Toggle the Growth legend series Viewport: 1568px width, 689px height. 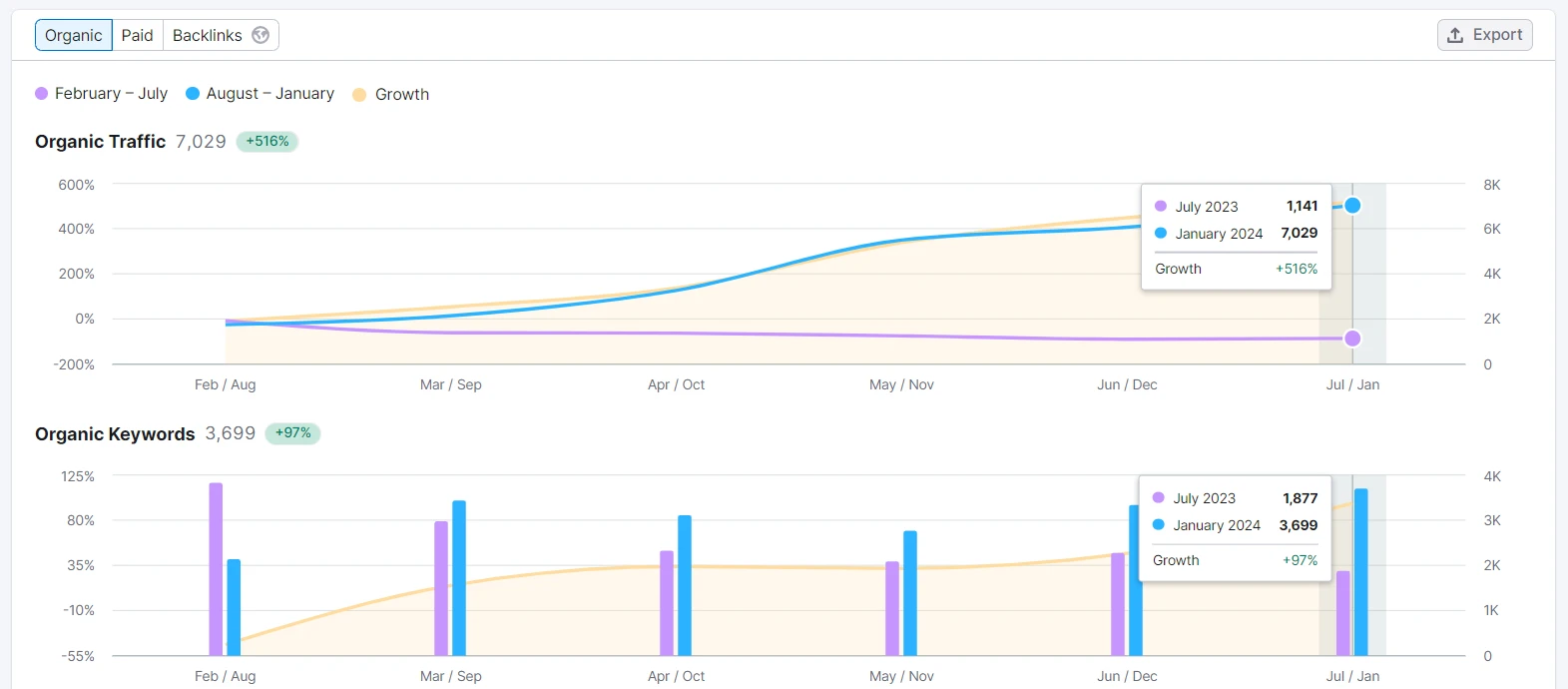tap(391, 94)
